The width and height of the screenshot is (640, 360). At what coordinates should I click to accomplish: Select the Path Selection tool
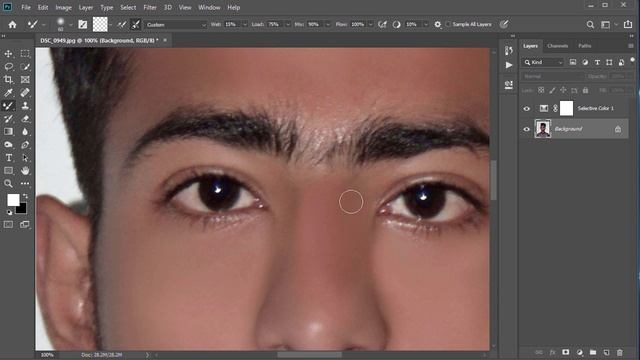[25, 158]
